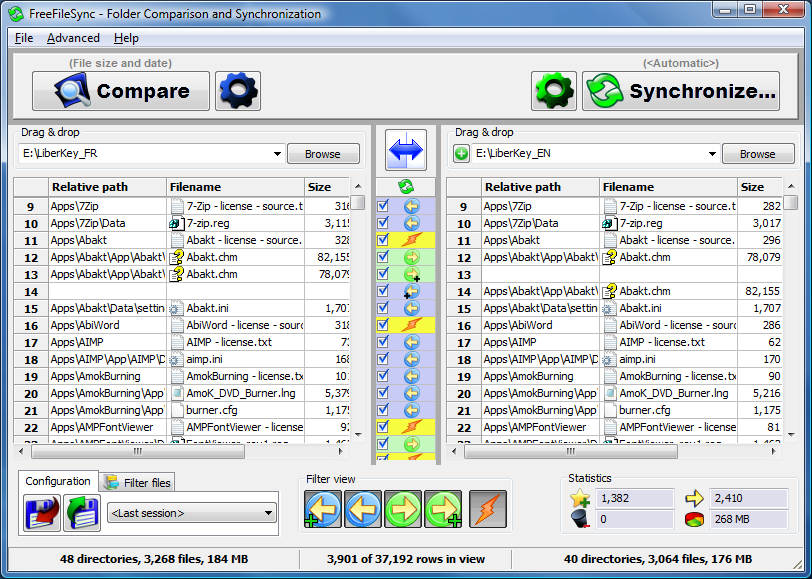
Task: Sort right grid by Filename header
Action: (x=668, y=187)
